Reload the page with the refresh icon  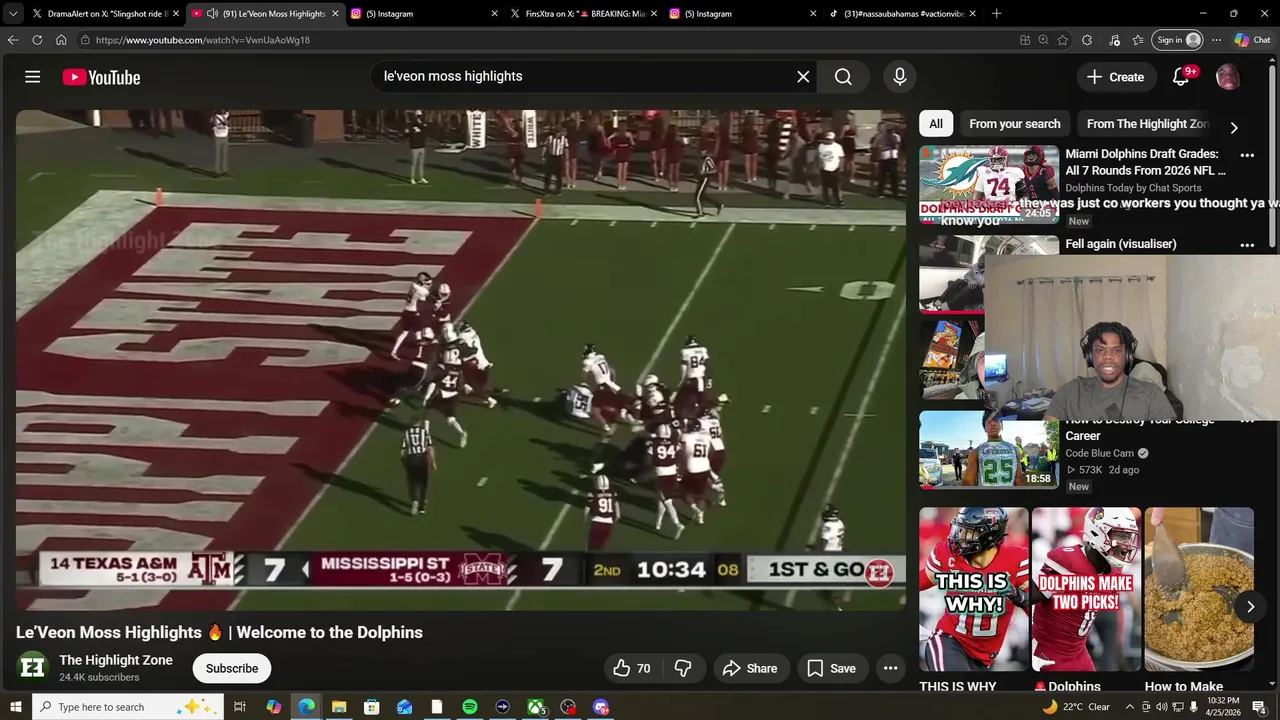(x=37, y=40)
